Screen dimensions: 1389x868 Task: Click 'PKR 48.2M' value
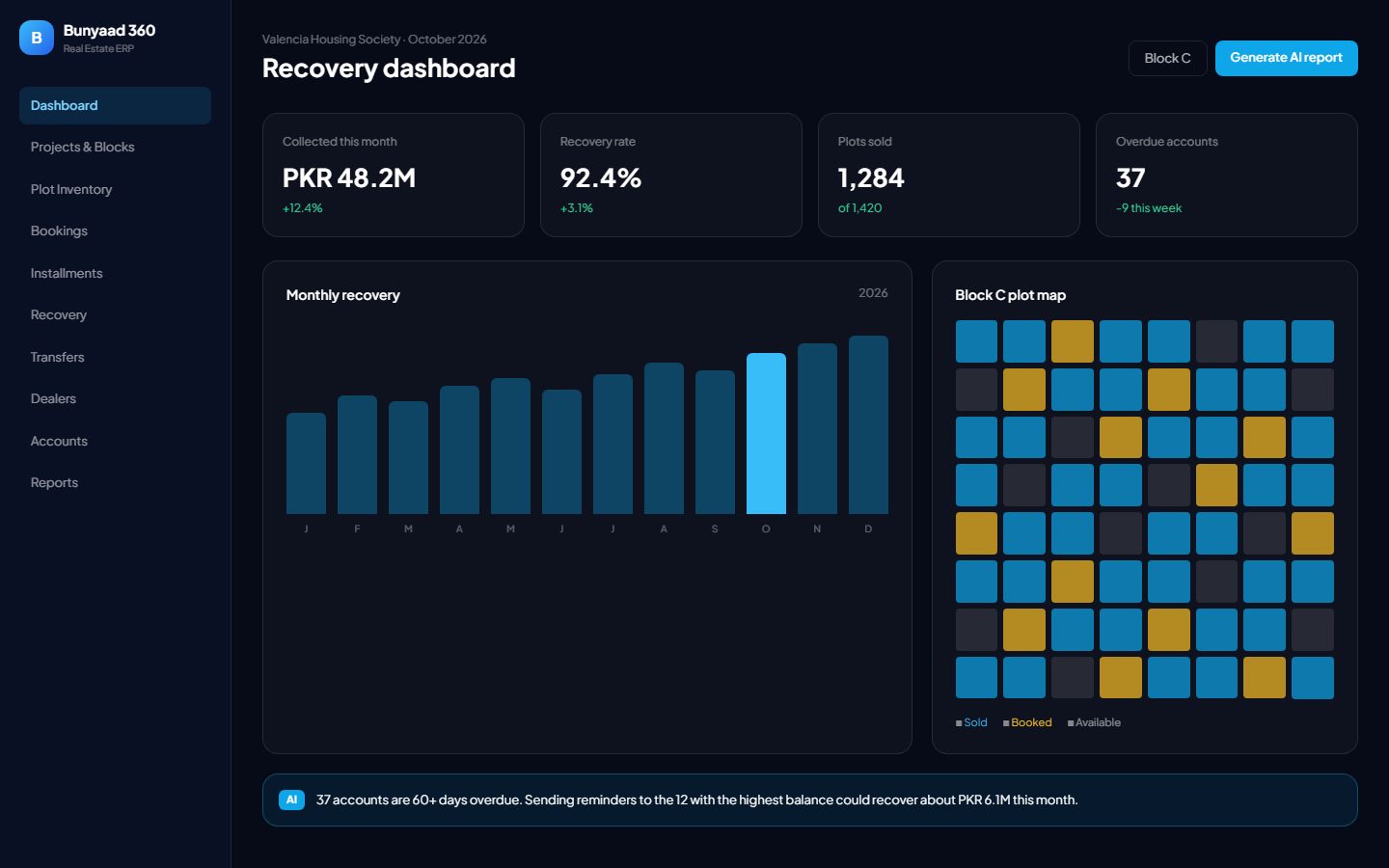click(349, 177)
